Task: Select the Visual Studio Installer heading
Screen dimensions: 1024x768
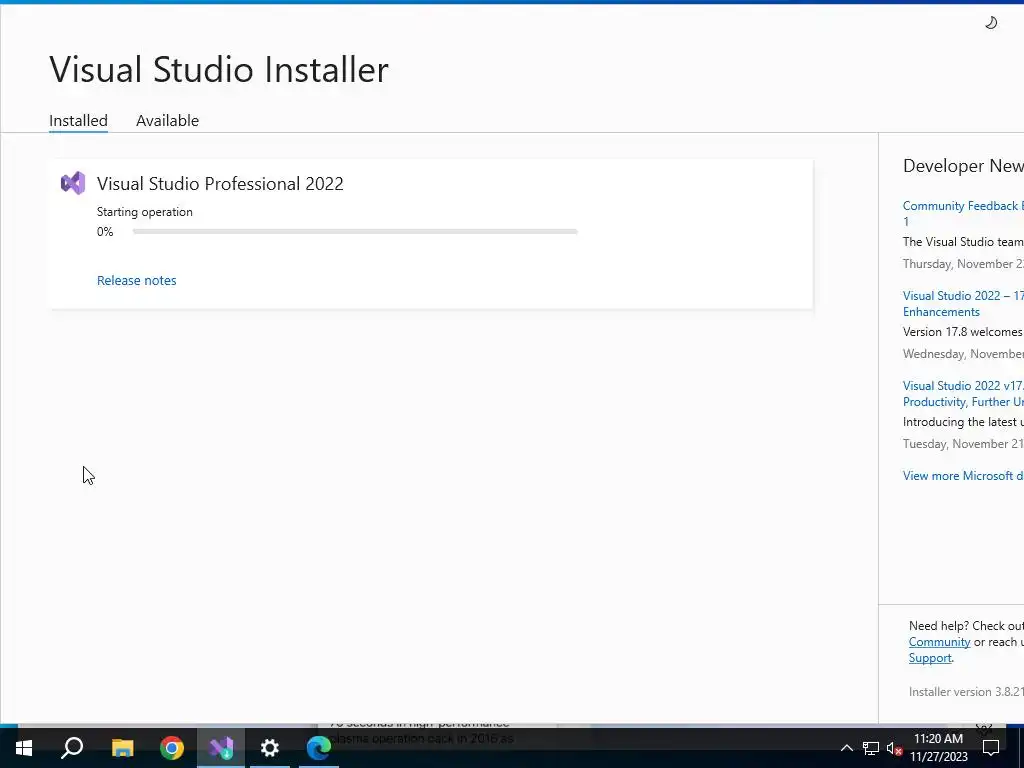Action: [219, 69]
